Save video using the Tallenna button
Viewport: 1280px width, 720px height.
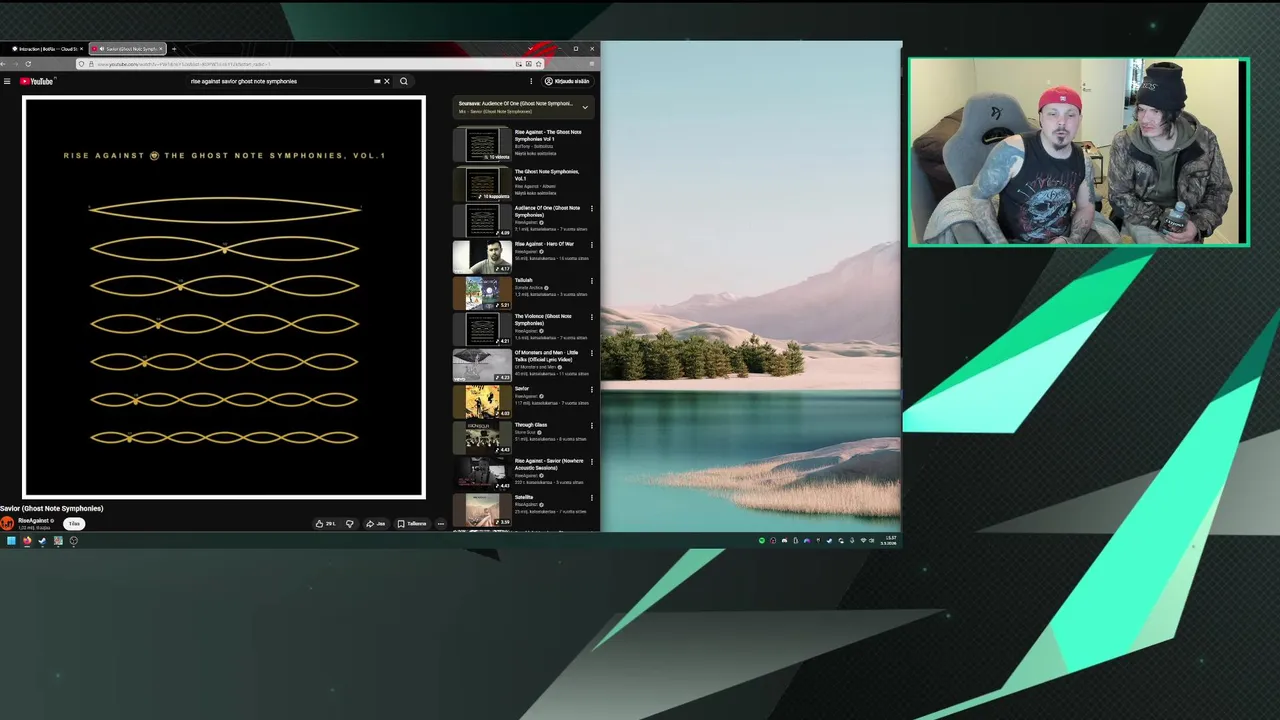[412, 523]
